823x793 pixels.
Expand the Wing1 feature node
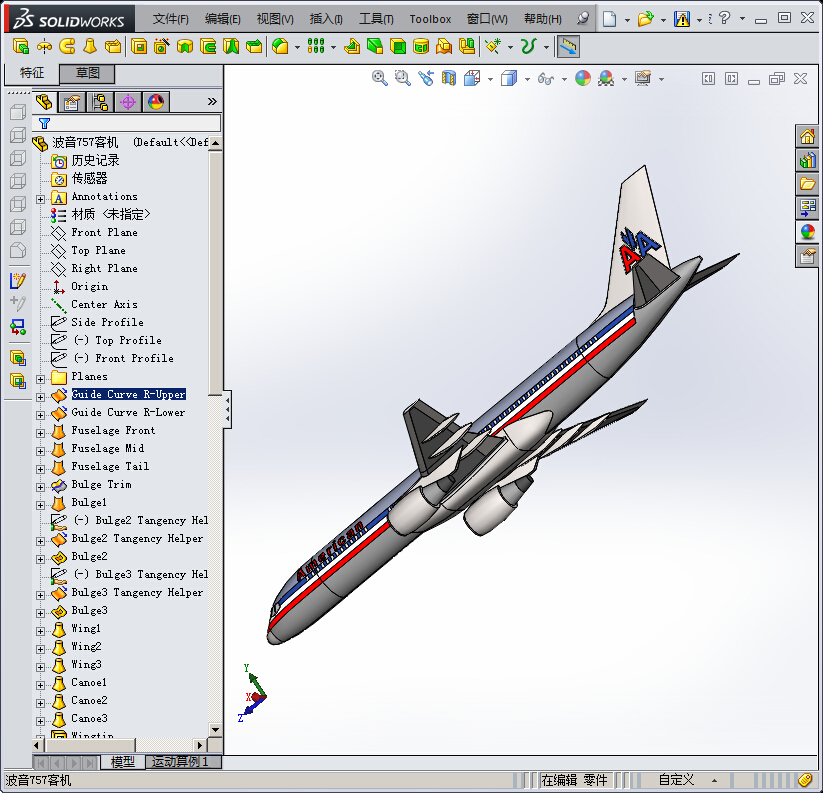click(x=40, y=631)
